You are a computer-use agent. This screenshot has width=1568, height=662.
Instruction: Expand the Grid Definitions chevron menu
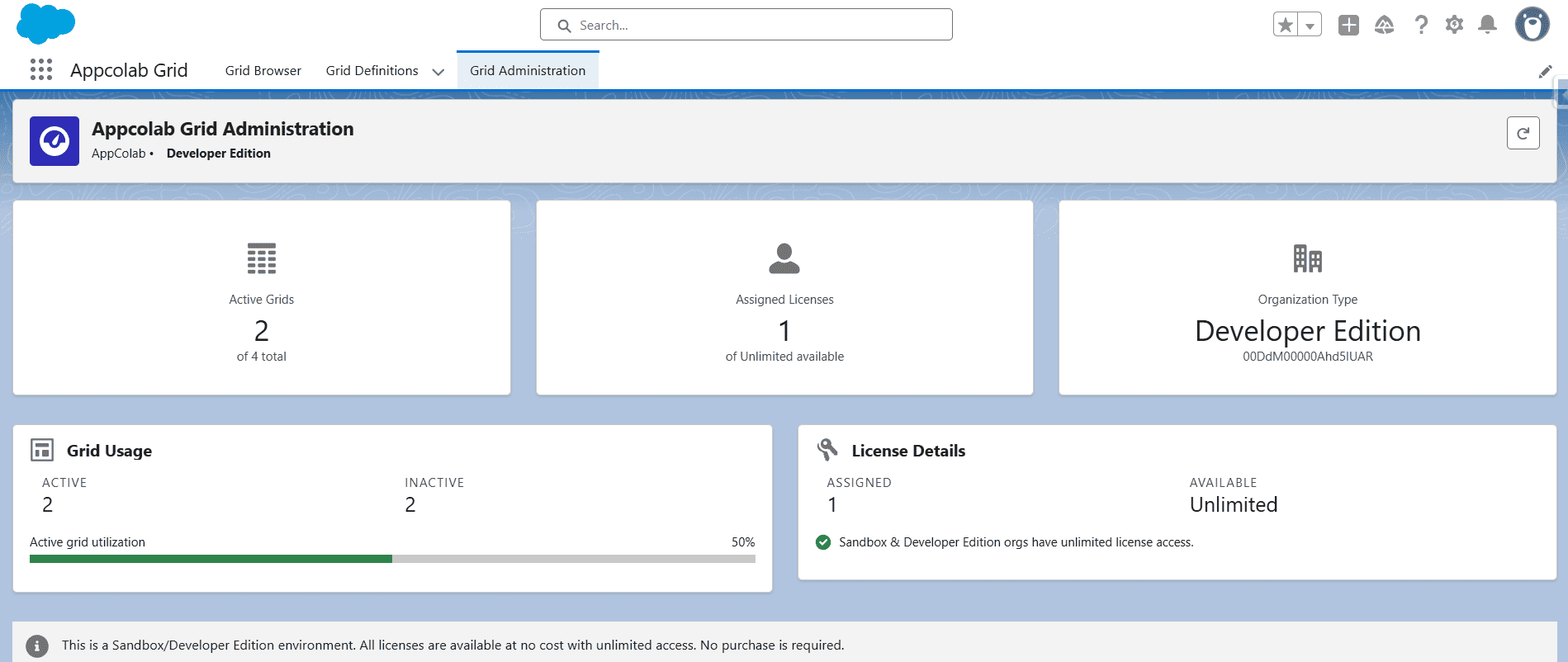pos(438,72)
